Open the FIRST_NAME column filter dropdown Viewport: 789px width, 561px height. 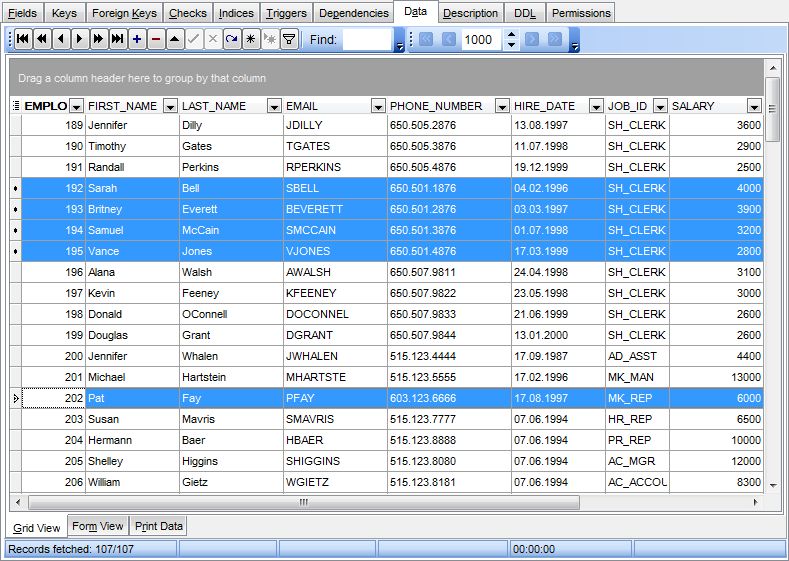point(170,106)
